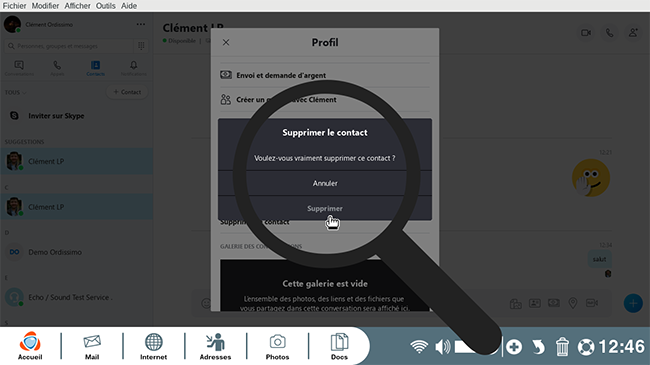Open the Modifier menu
Viewport: 650px width, 365px height.
coord(45,6)
